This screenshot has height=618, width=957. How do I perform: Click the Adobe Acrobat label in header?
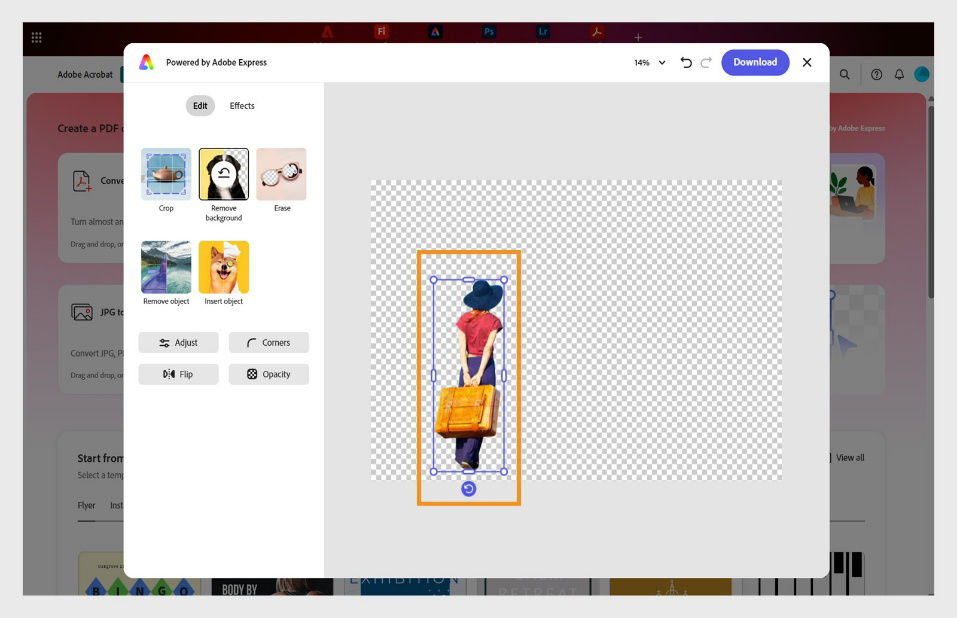(85, 74)
